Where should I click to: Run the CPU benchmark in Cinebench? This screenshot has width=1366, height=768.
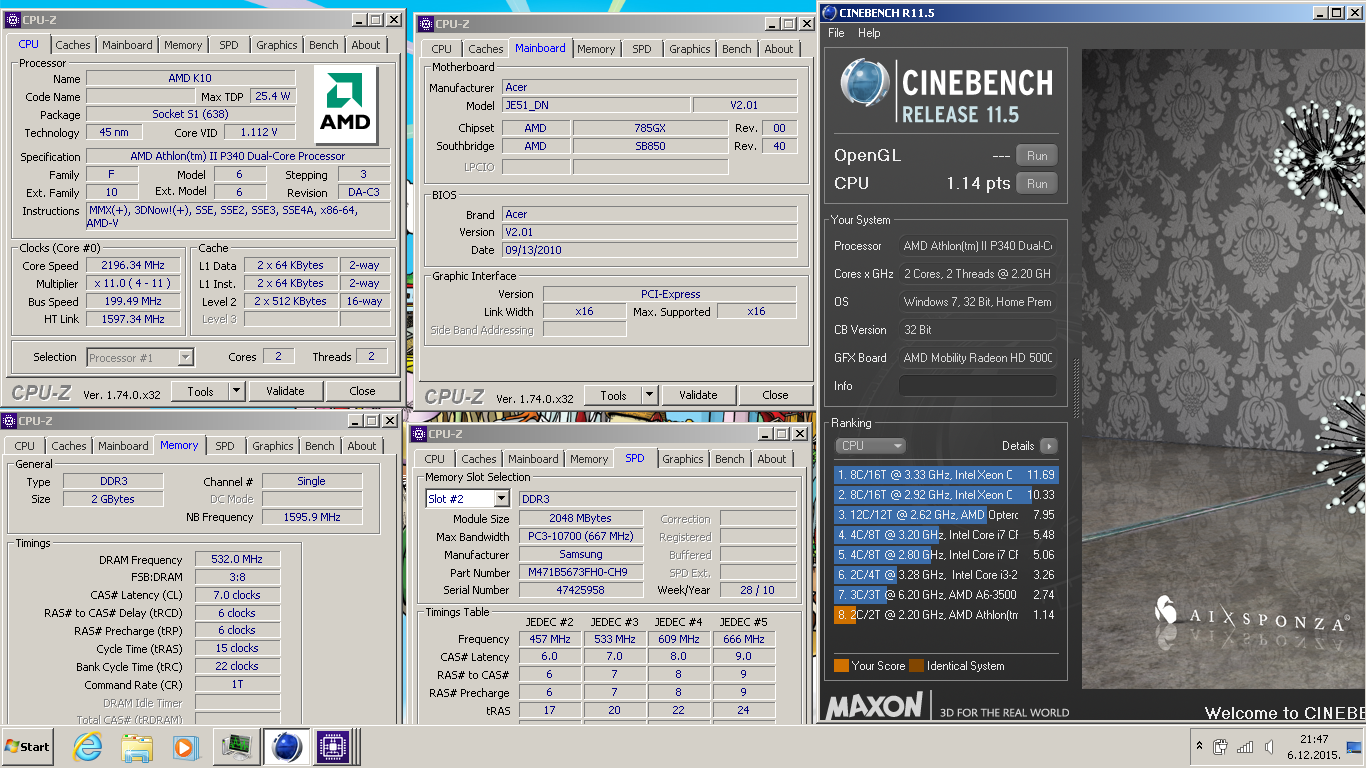click(x=1037, y=184)
